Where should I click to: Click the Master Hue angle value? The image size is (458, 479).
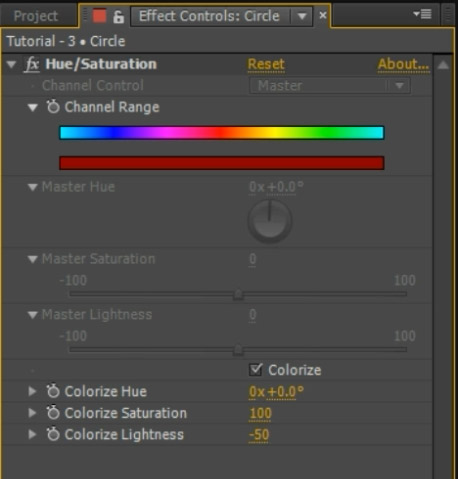(x=276, y=187)
